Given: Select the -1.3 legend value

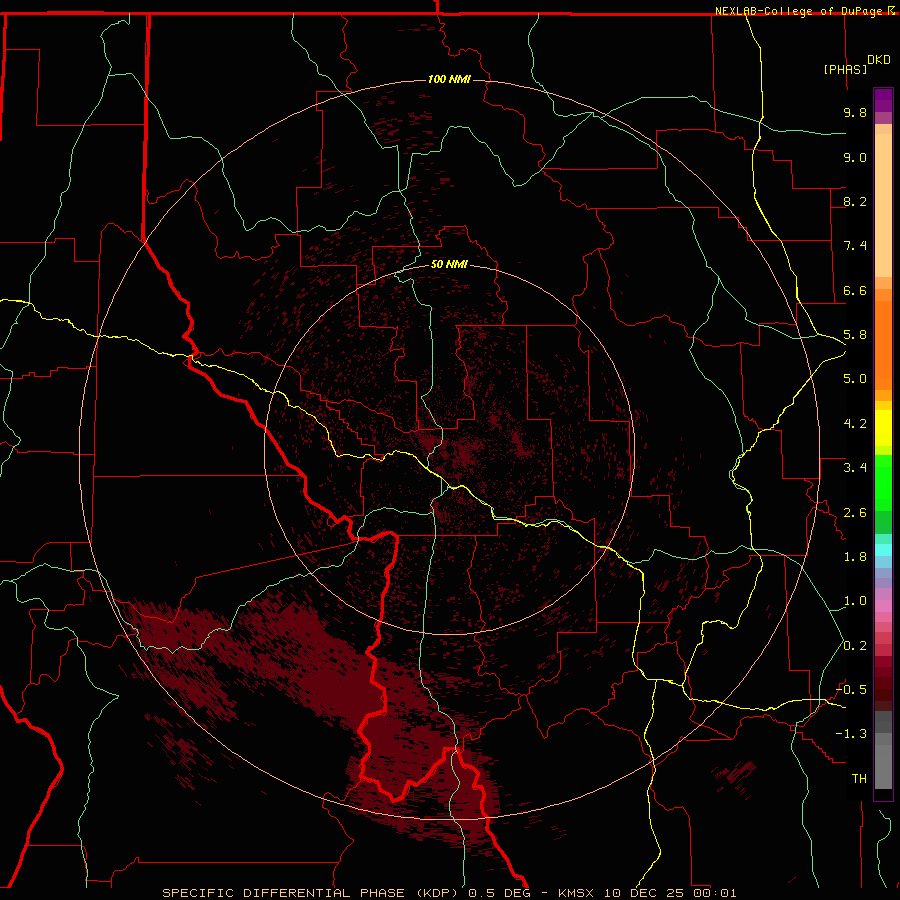Looking at the screenshot, I should [x=851, y=735].
